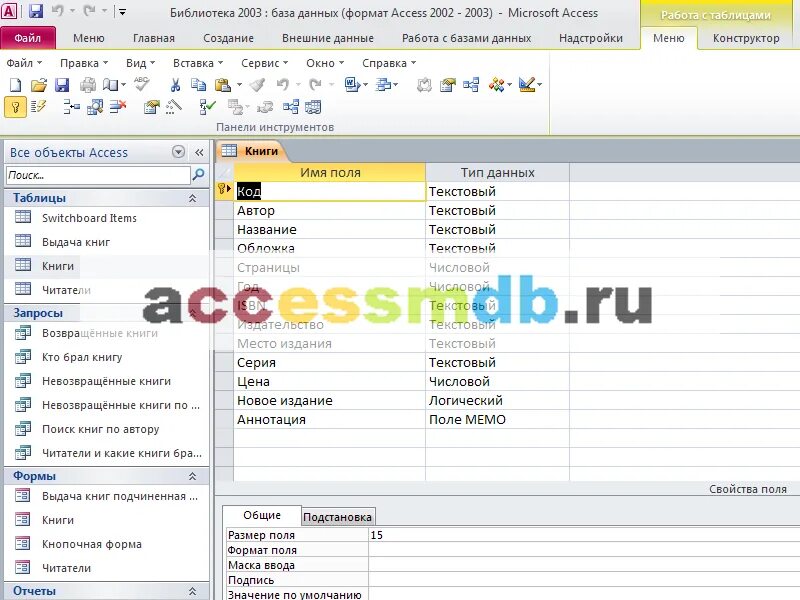Click the Properties icon in the upper toolbar row
The width and height of the screenshot is (800, 600).
coord(447,85)
